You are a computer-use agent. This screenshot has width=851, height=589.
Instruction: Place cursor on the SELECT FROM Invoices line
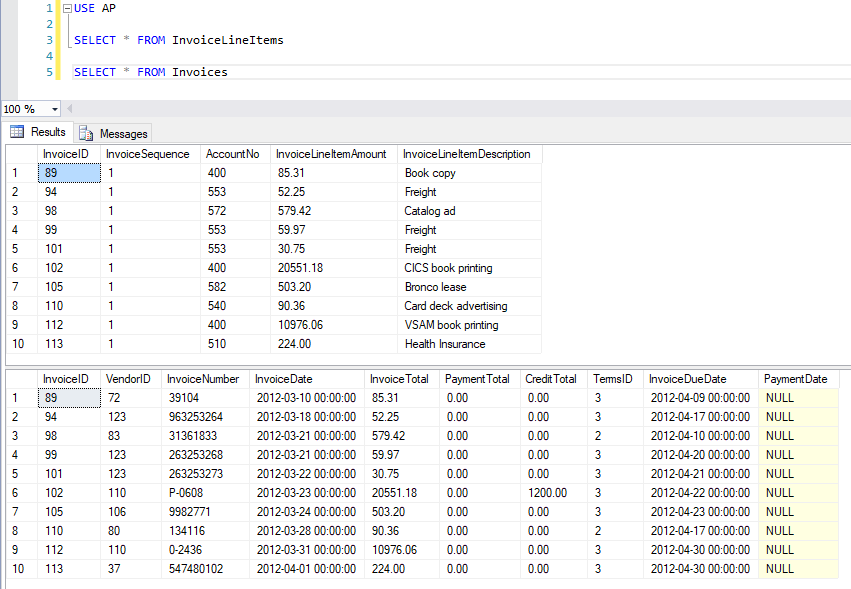point(150,71)
